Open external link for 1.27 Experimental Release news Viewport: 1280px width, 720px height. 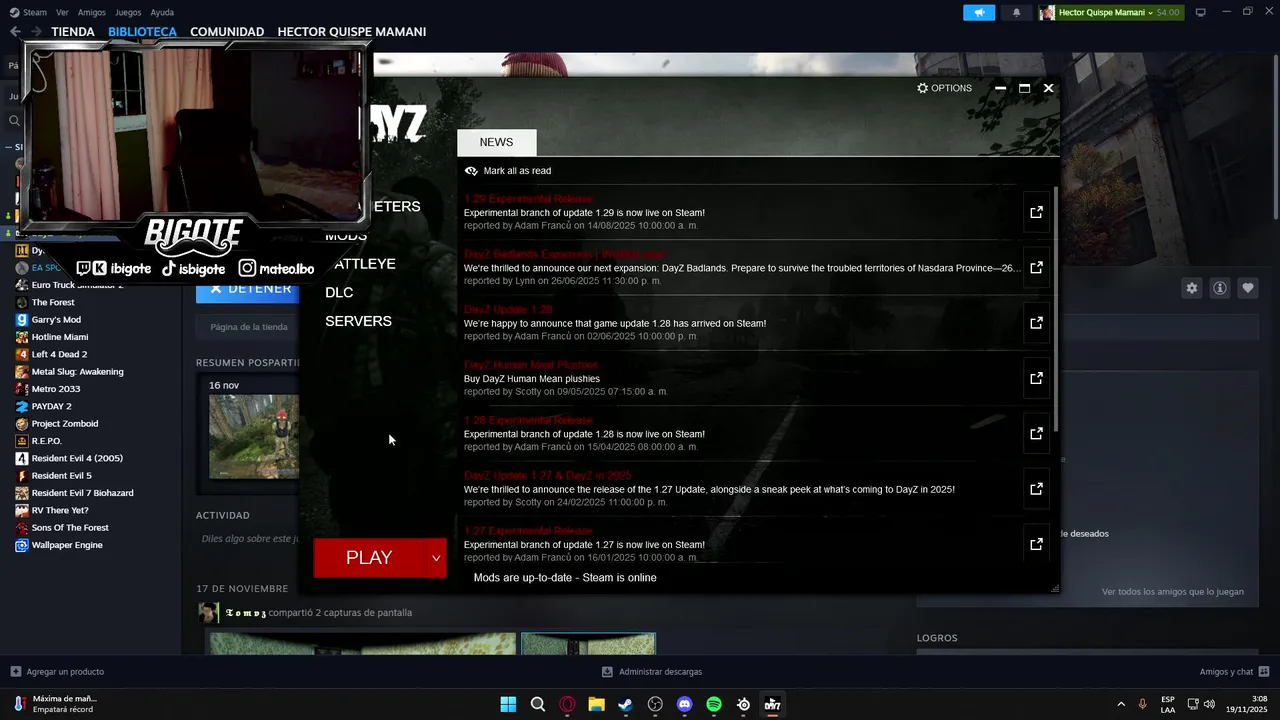(x=1036, y=544)
